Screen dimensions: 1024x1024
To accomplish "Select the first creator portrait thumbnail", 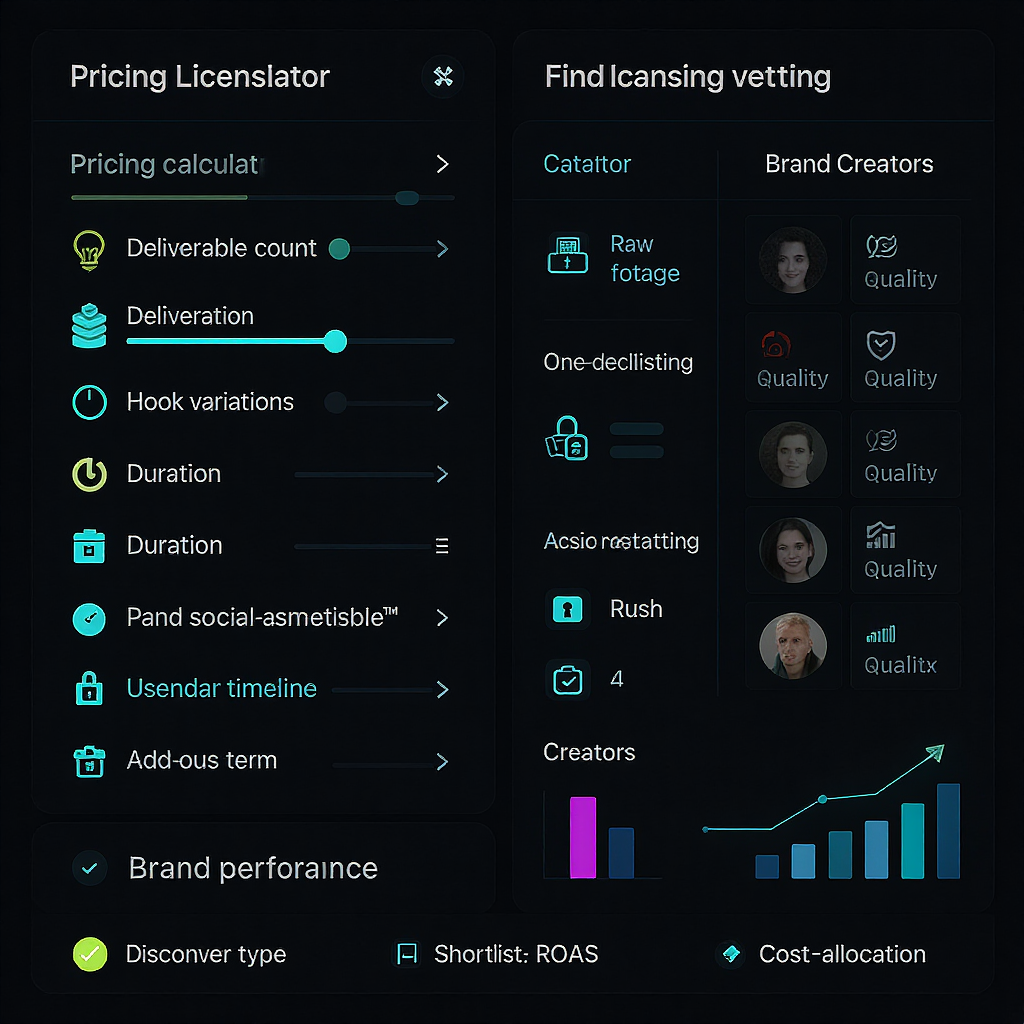I will pos(793,260).
